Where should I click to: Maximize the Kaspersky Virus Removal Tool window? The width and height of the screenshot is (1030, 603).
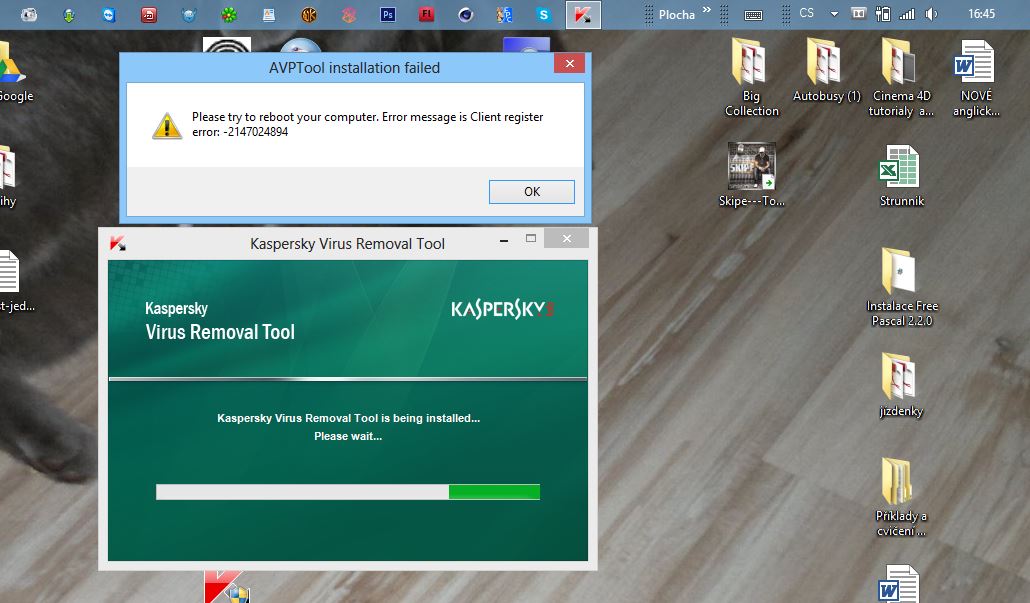[531, 238]
